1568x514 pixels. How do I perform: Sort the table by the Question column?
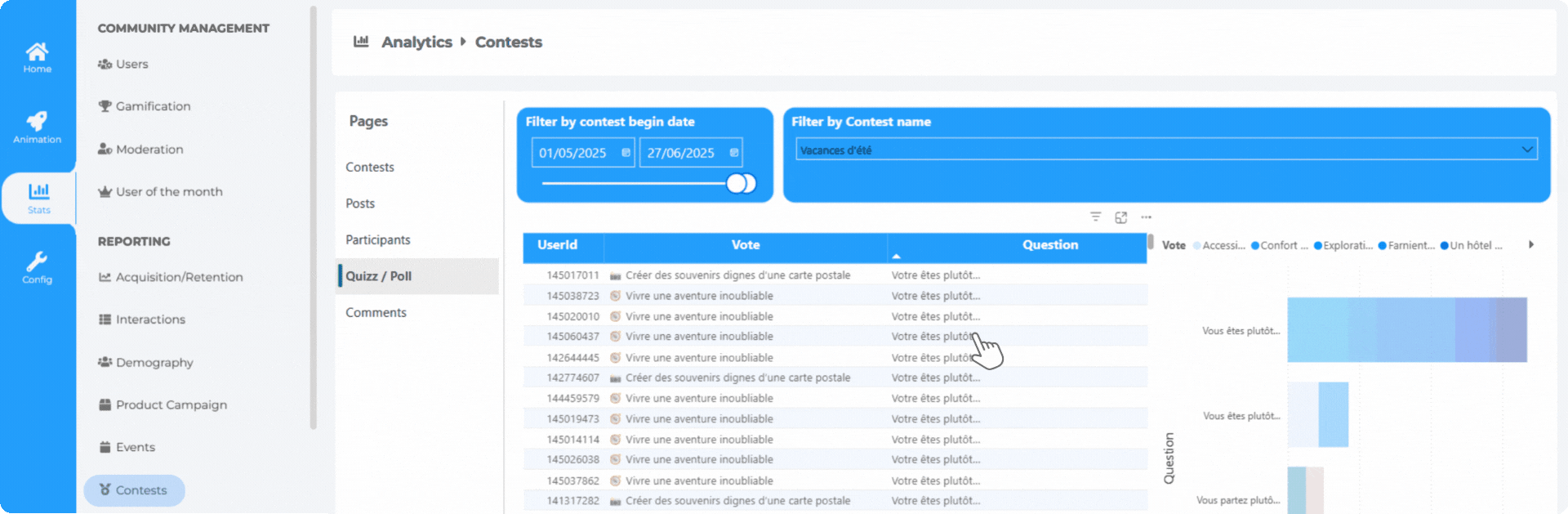point(1049,245)
